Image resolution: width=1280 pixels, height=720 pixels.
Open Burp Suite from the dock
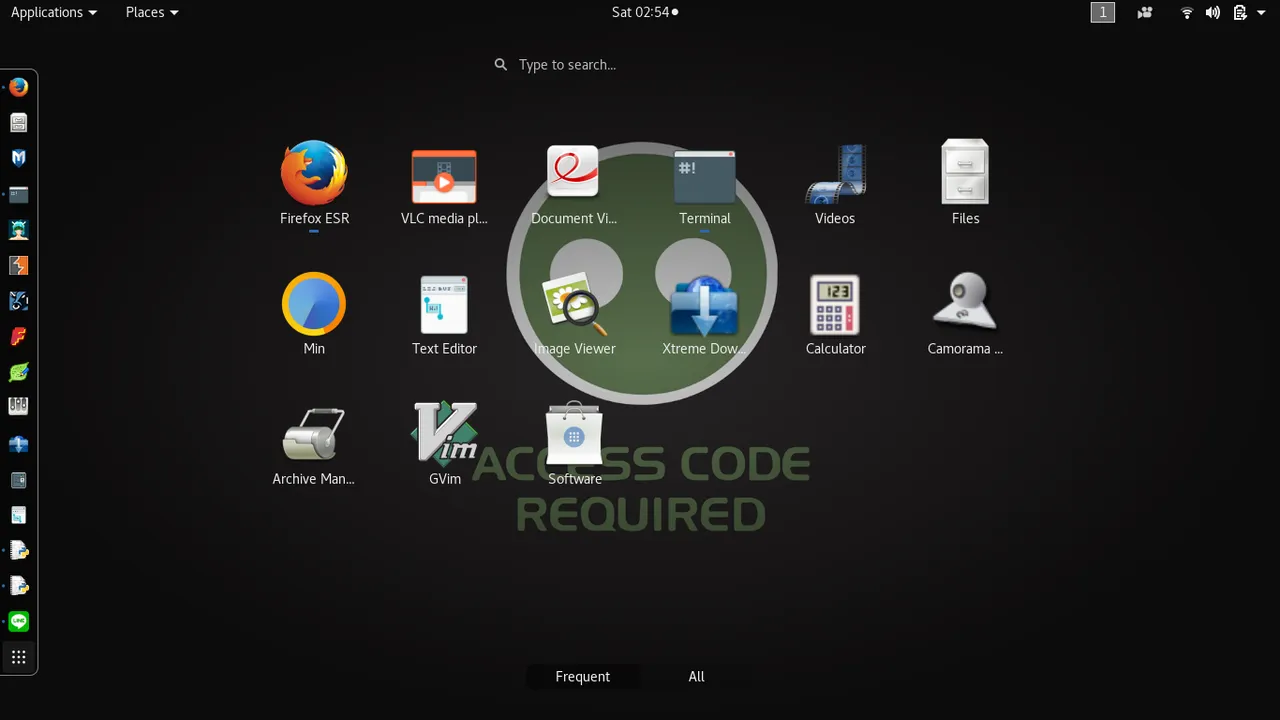pos(18,265)
